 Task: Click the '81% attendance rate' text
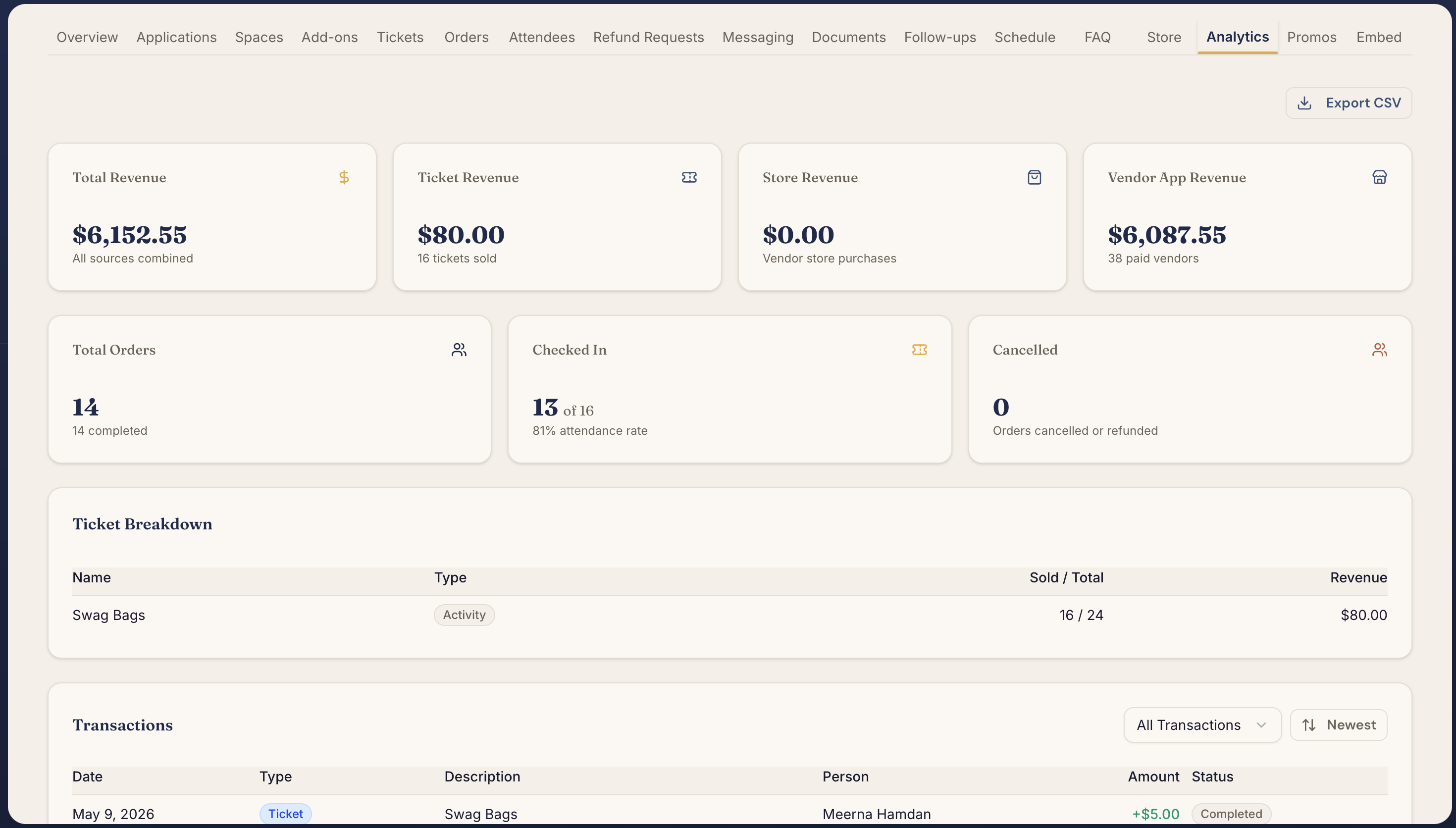tap(589, 431)
